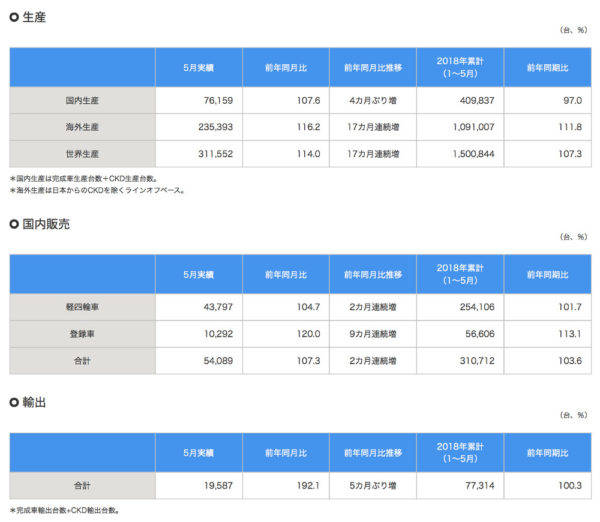Click the value 100.3
This screenshot has width=600, height=522.
(x=570, y=486)
